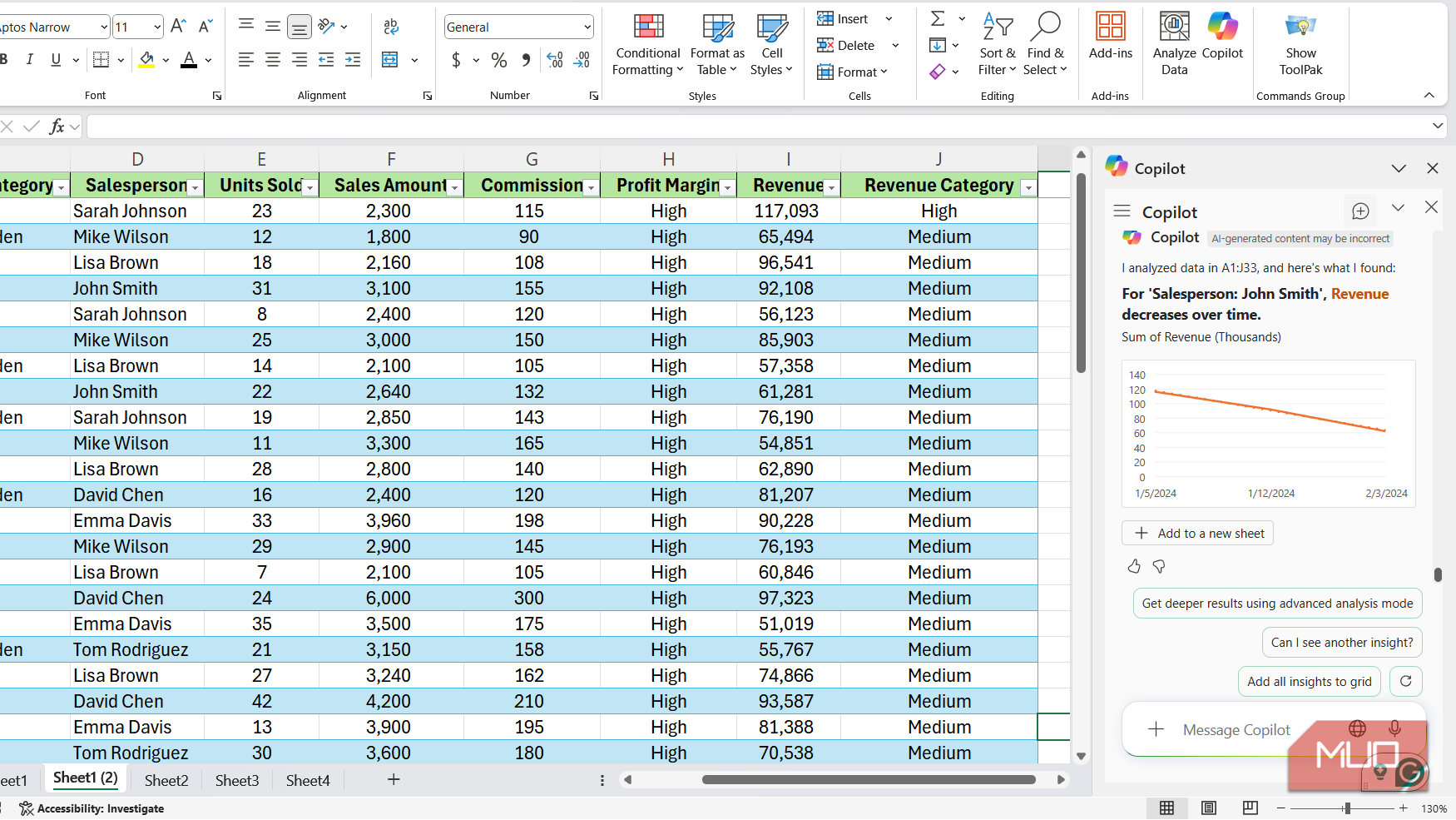Image resolution: width=1456 pixels, height=820 pixels.
Task: Apply yellow fill color swatch
Action: click(x=146, y=60)
